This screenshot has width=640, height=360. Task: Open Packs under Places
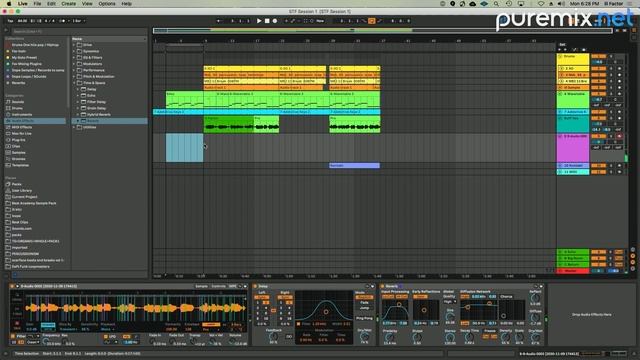[x=16, y=184]
